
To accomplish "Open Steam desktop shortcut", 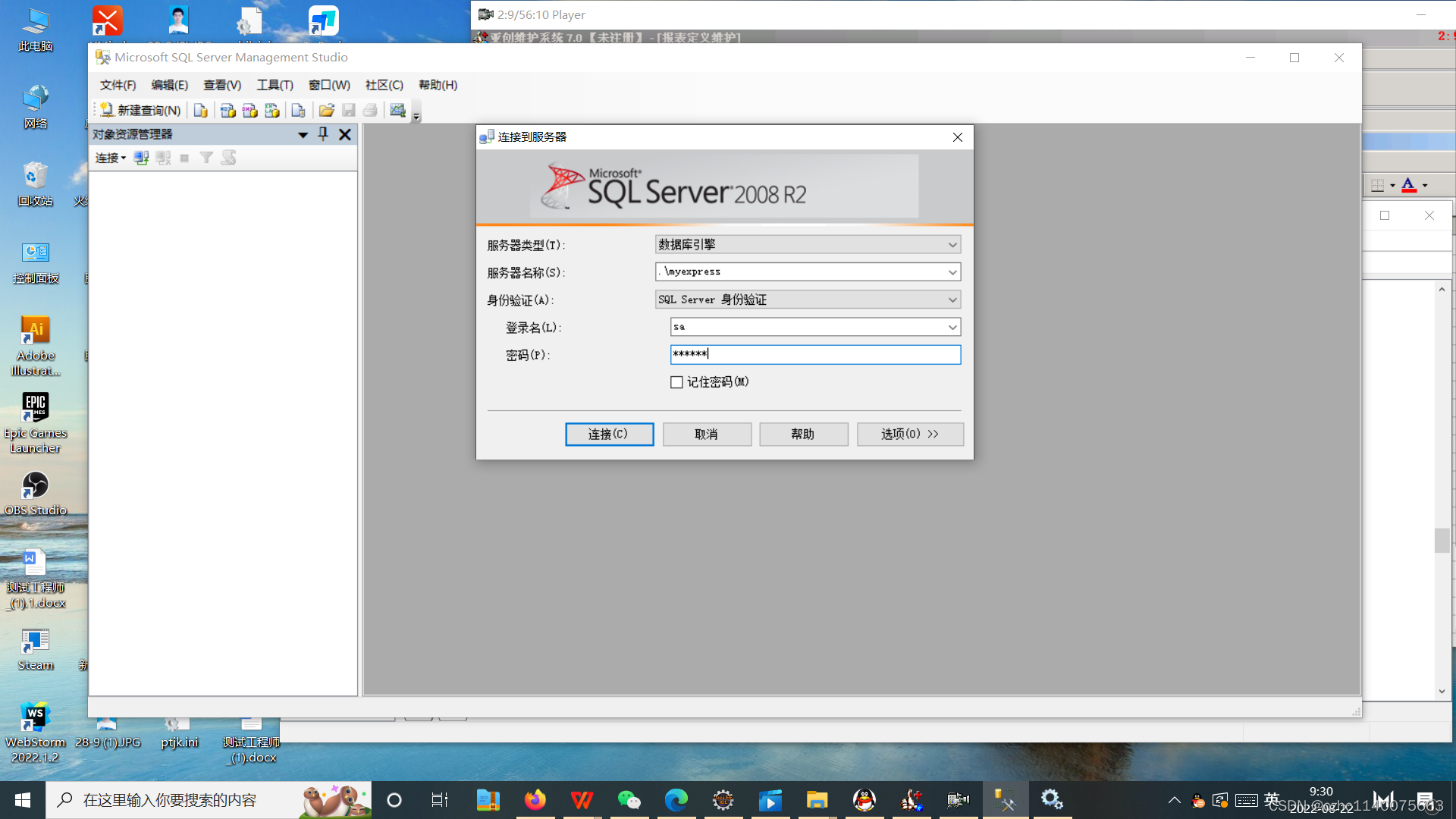I will [36, 648].
